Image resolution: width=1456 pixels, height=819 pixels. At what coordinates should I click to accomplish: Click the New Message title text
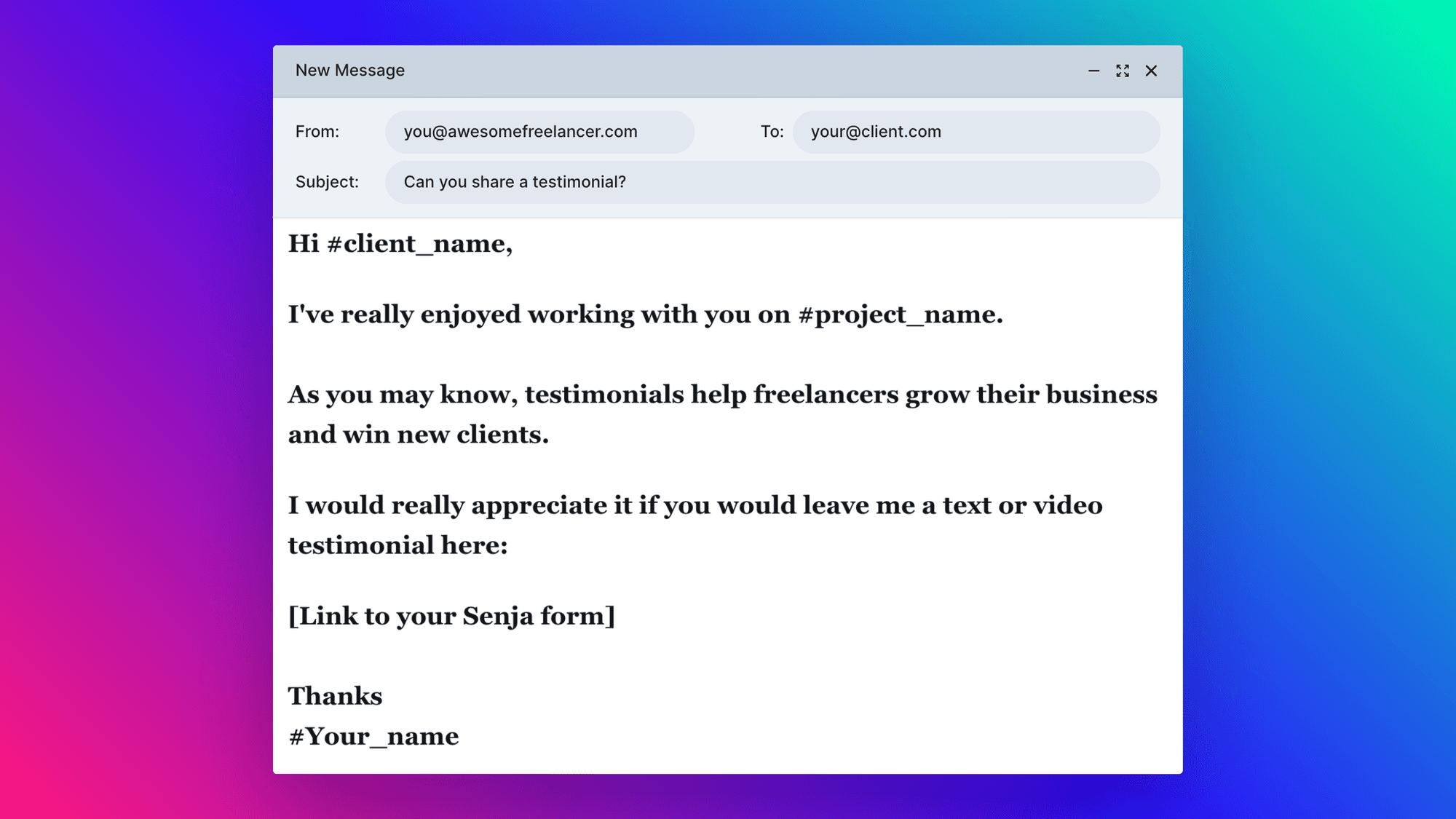[349, 71]
